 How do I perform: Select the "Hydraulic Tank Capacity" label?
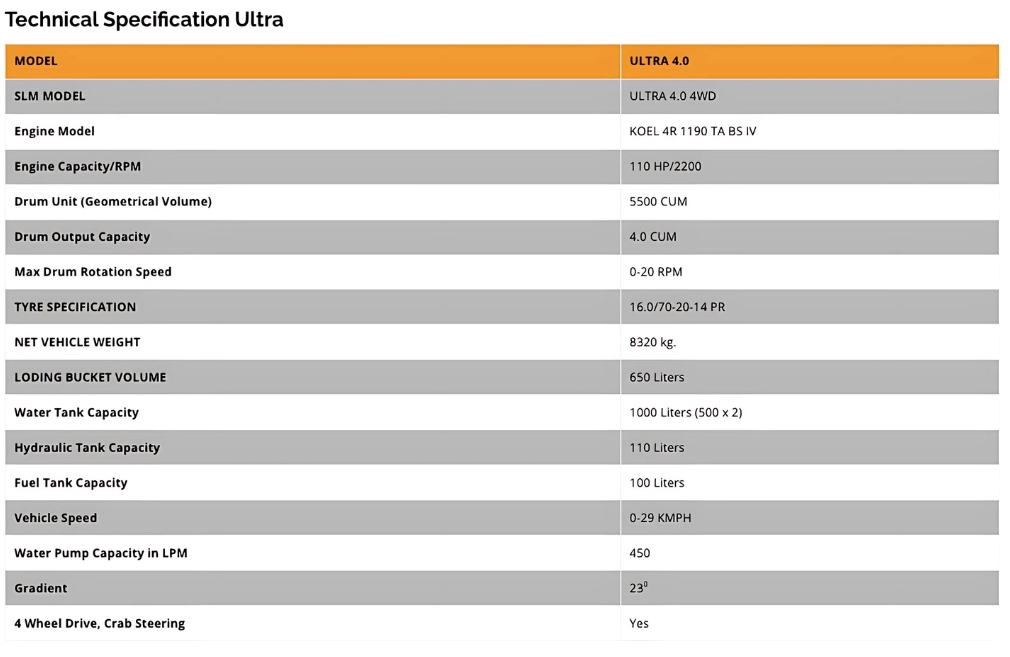click(x=87, y=448)
